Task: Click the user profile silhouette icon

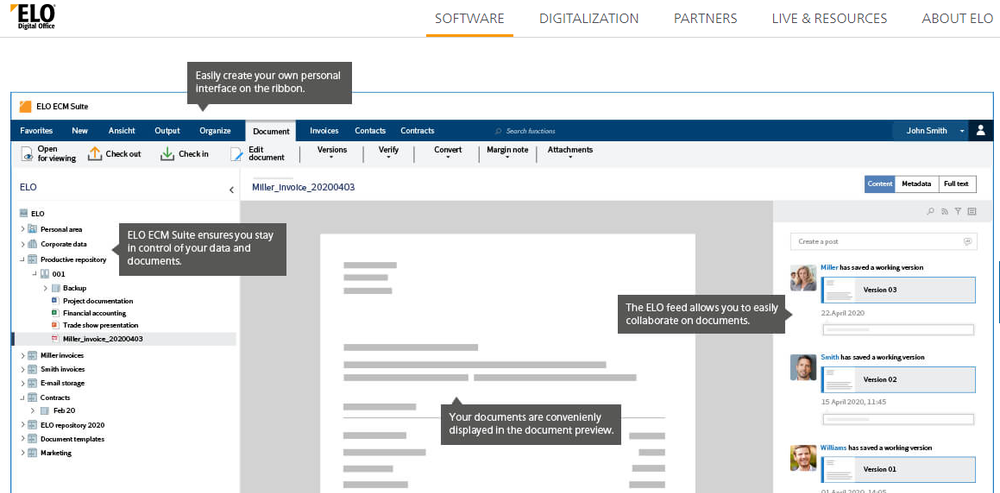Action: 981,131
